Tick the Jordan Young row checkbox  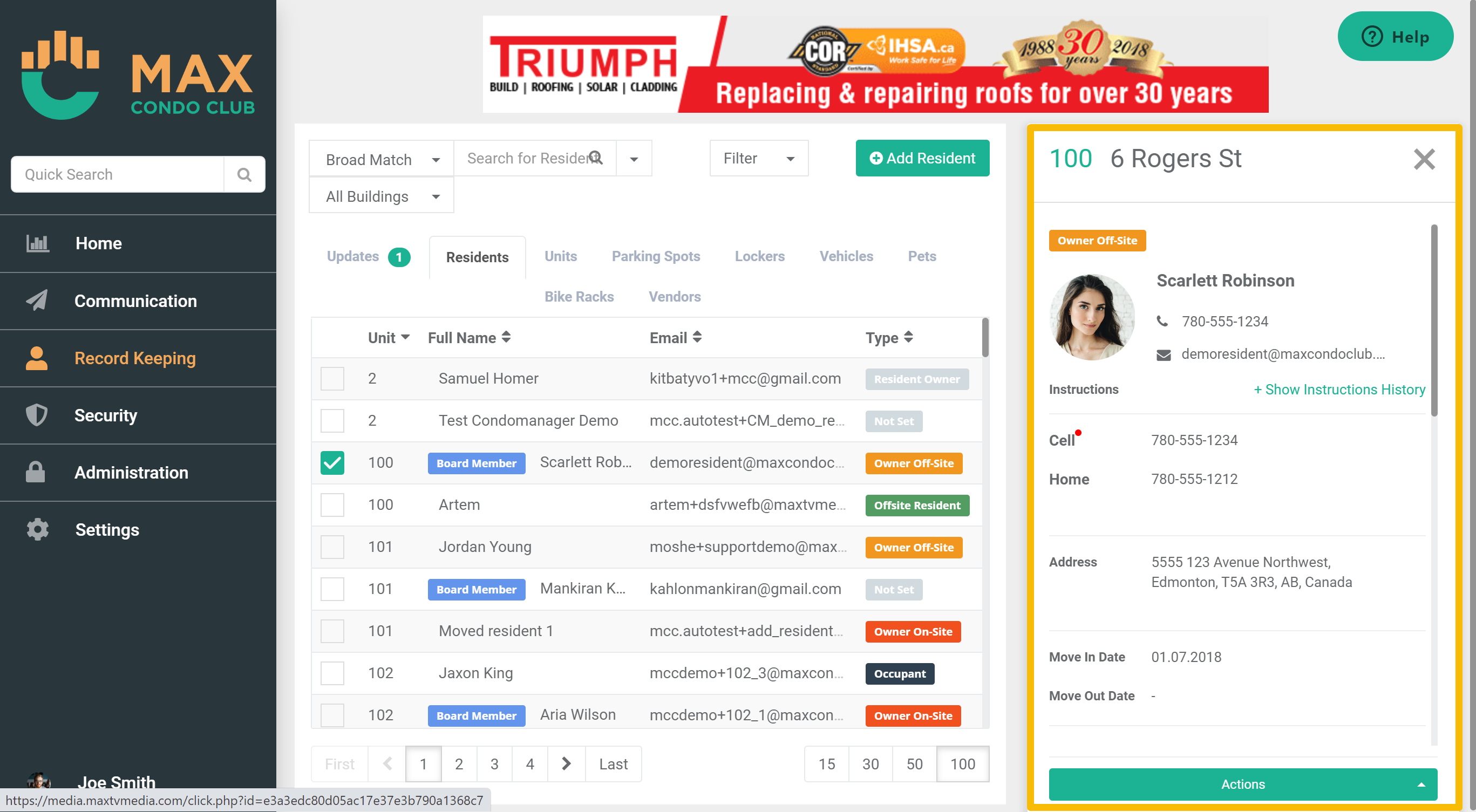332,547
